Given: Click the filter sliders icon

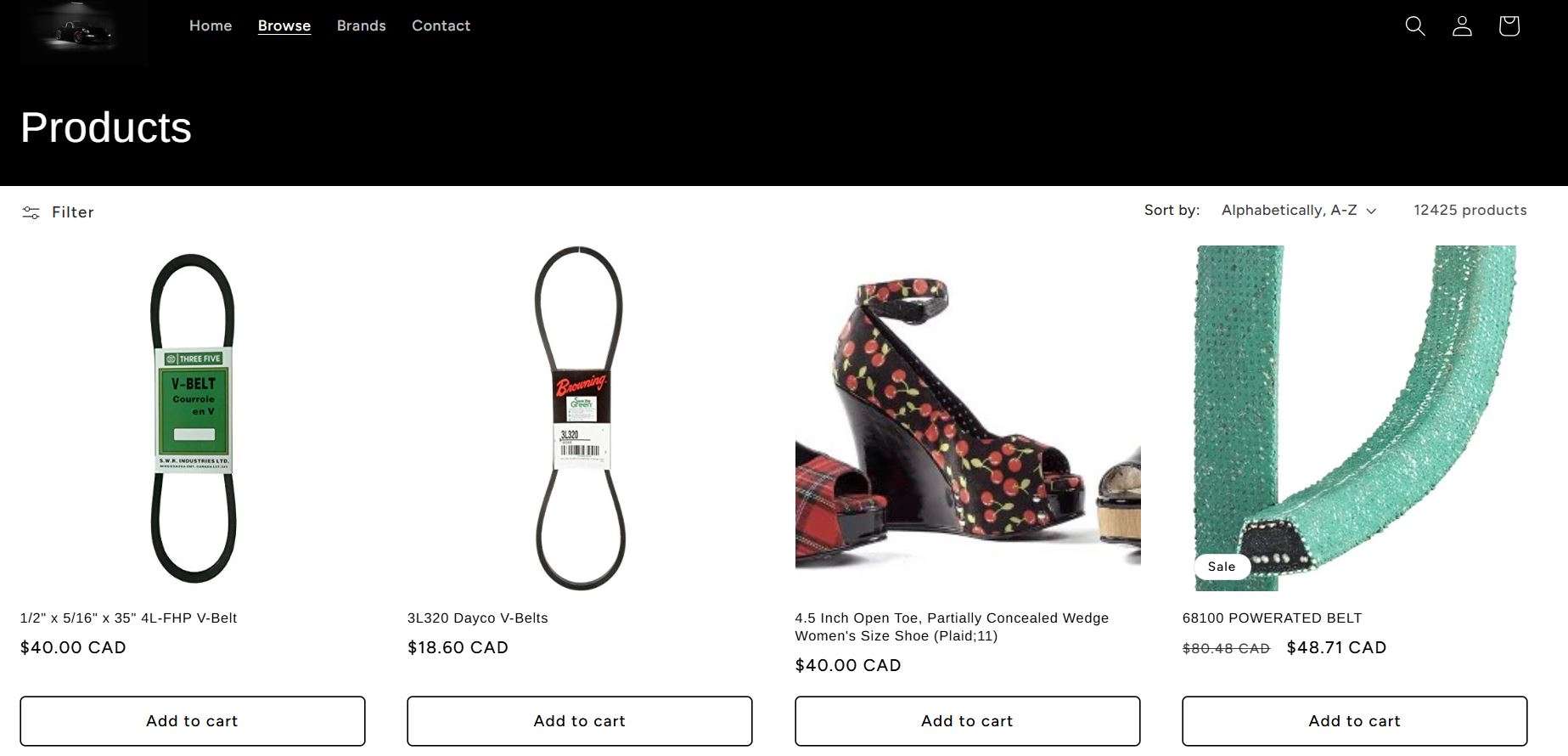Looking at the screenshot, I should click(x=31, y=212).
